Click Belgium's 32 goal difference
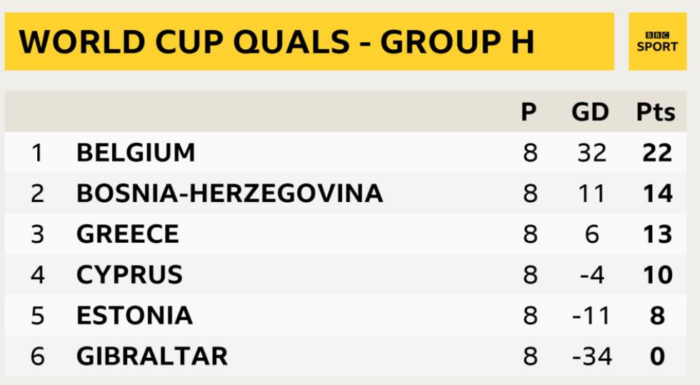 (x=592, y=153)
